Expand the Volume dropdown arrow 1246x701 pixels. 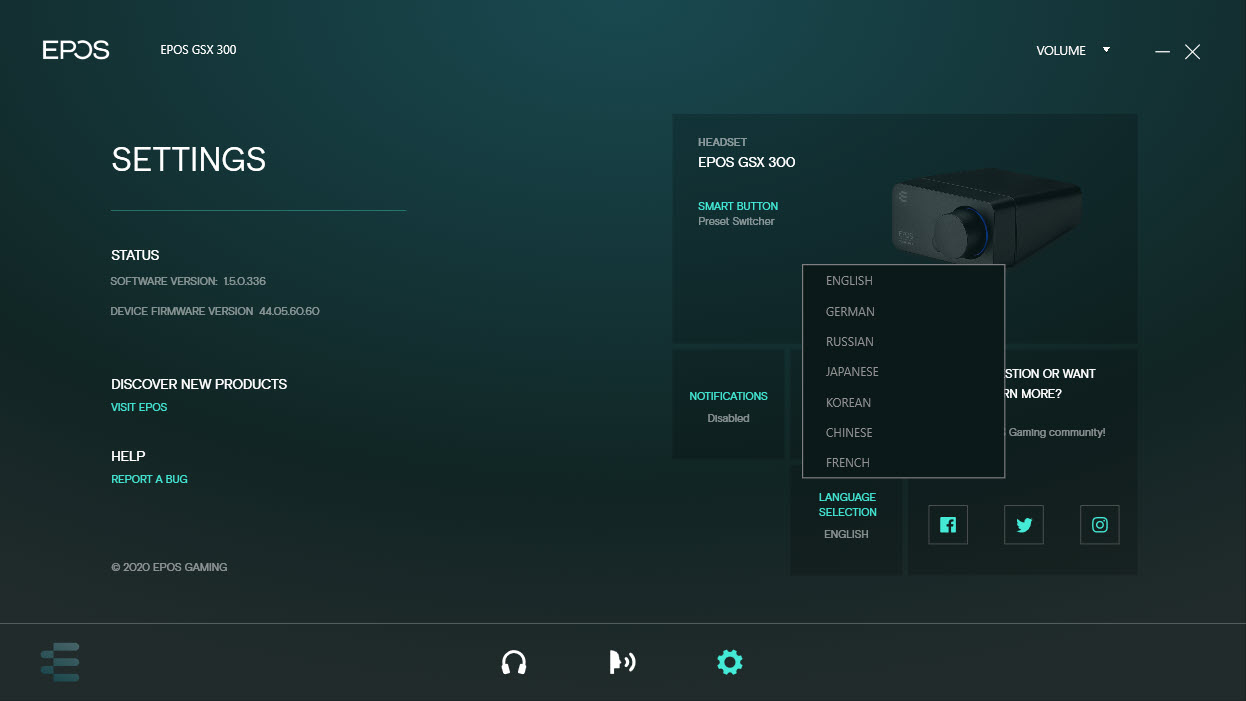click(1106, 49)
